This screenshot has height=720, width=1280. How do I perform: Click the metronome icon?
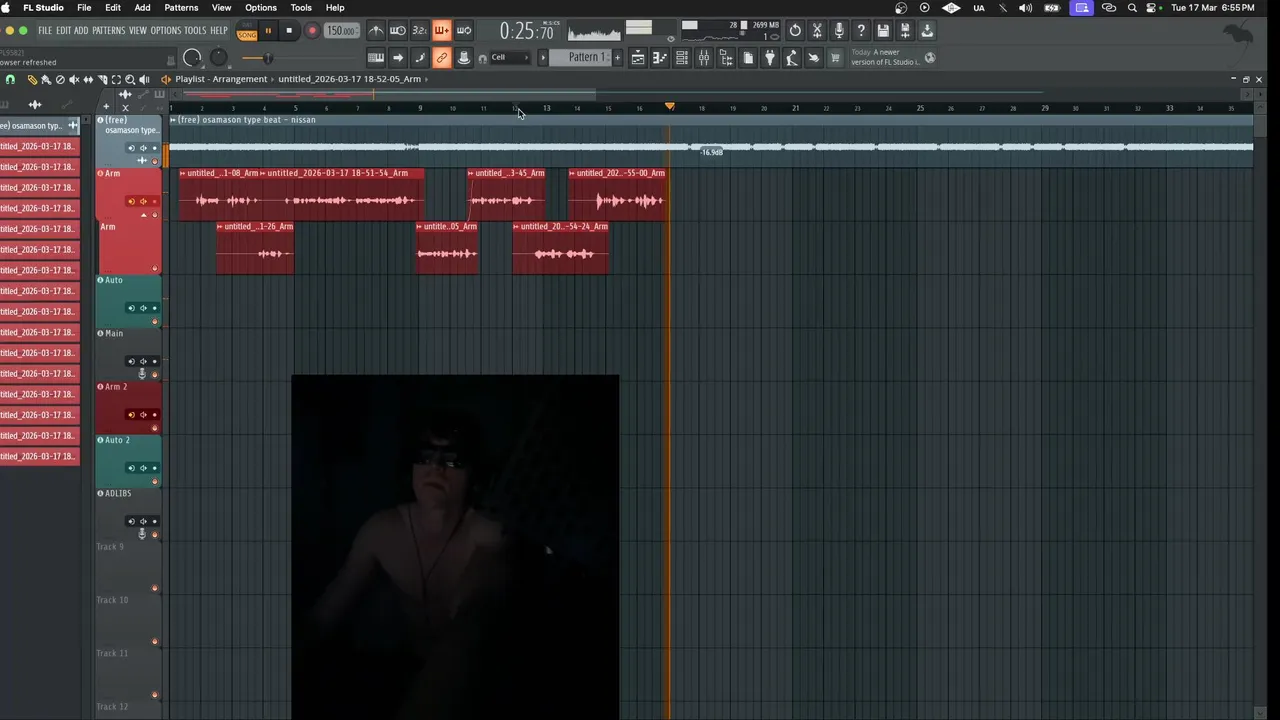[377, 31]
